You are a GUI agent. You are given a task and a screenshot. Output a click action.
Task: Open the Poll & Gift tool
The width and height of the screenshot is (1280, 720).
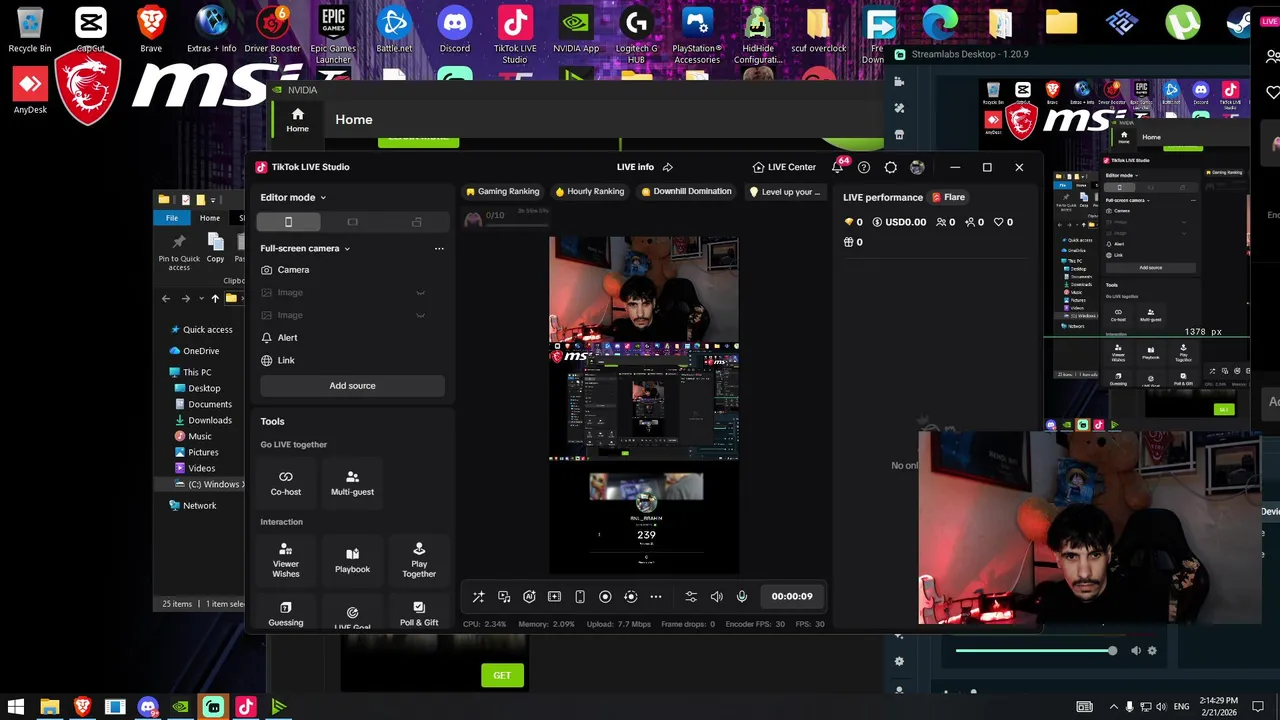[x=419, y=613]
